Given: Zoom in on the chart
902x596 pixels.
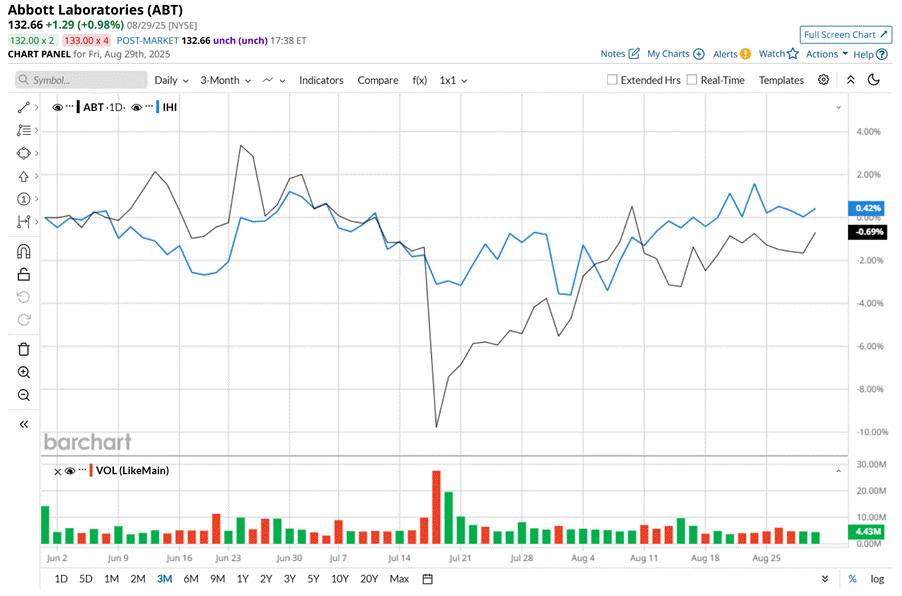Looking at the screenshot, I should click(x=24, y=372).
